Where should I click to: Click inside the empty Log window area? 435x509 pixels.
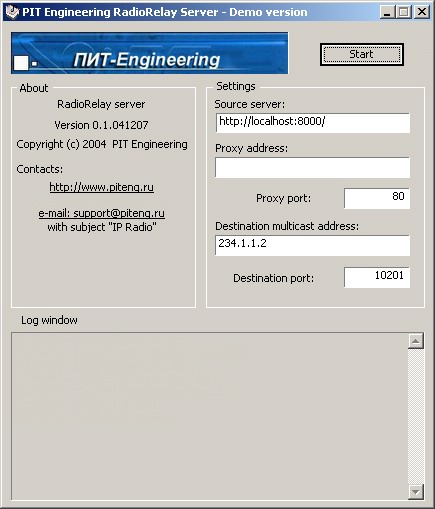pos(210,416)
